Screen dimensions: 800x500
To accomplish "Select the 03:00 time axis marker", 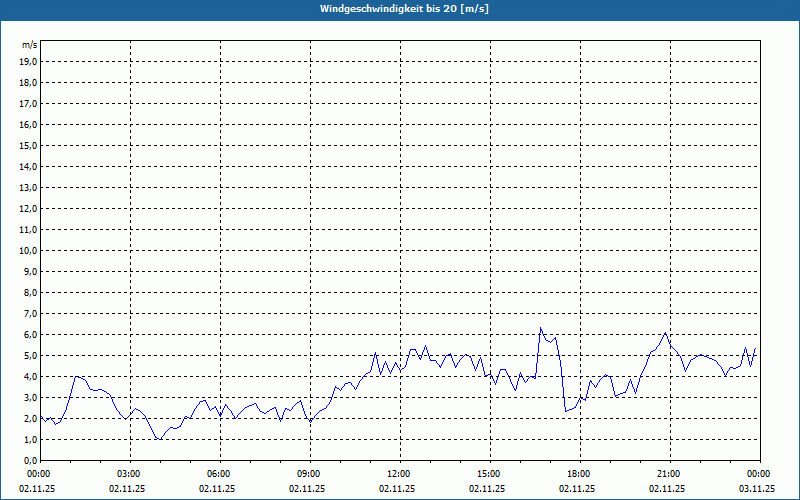I will [128, 474].
